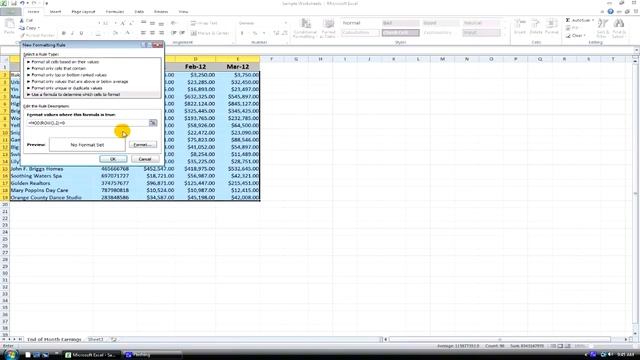Click the OK button in New Formatting Rule
The height and width of the screenshot is (360, 640).
(113, 159)
